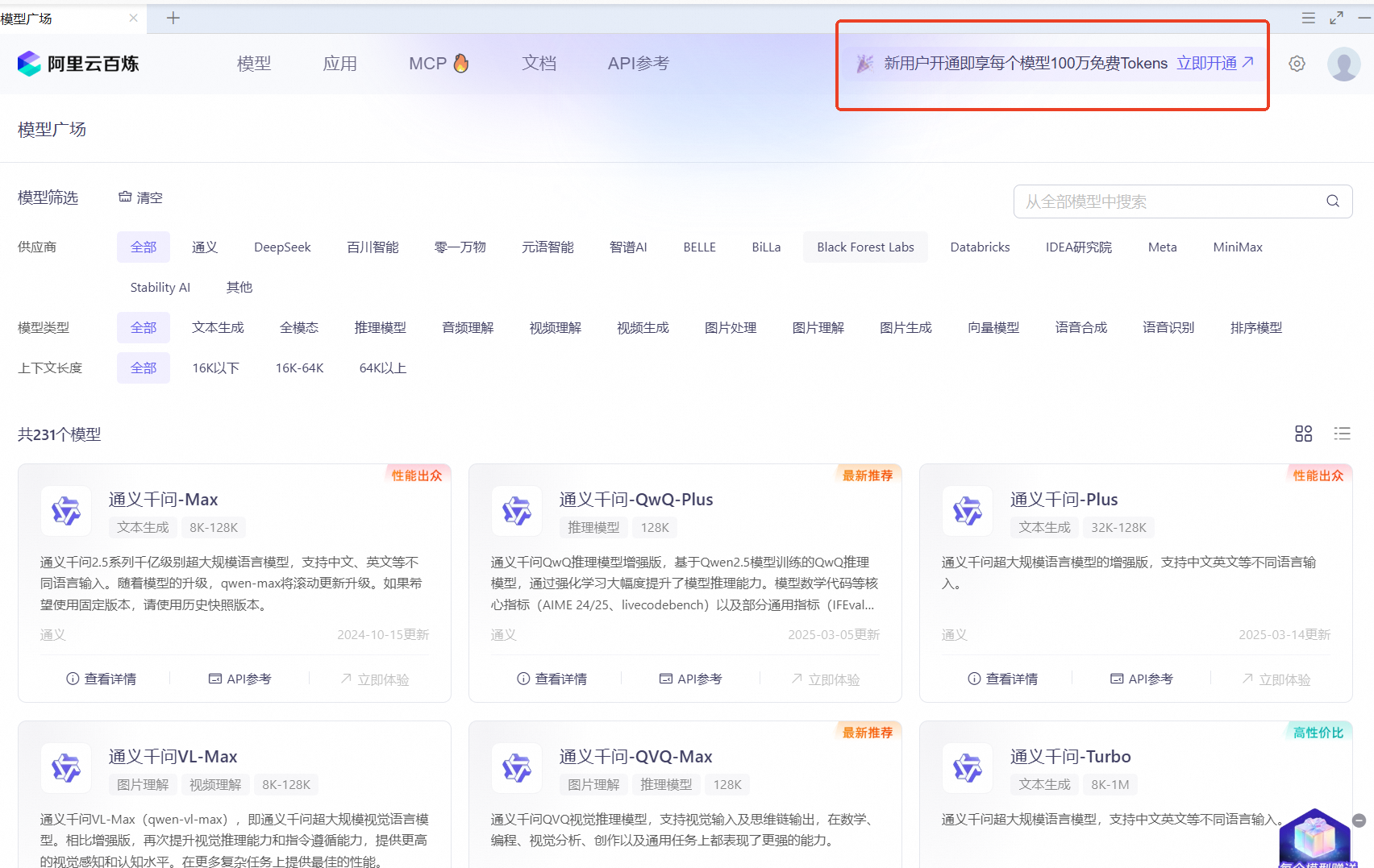Filter providers by DeepSeek
Screen dimensions: 1374x868
(x=282, y=247)
